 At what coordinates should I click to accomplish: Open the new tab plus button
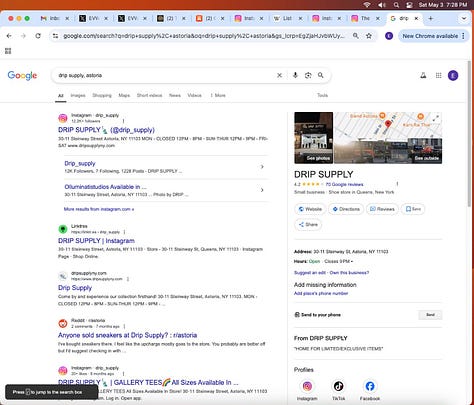pyautogui.click(x=430, y=18)
